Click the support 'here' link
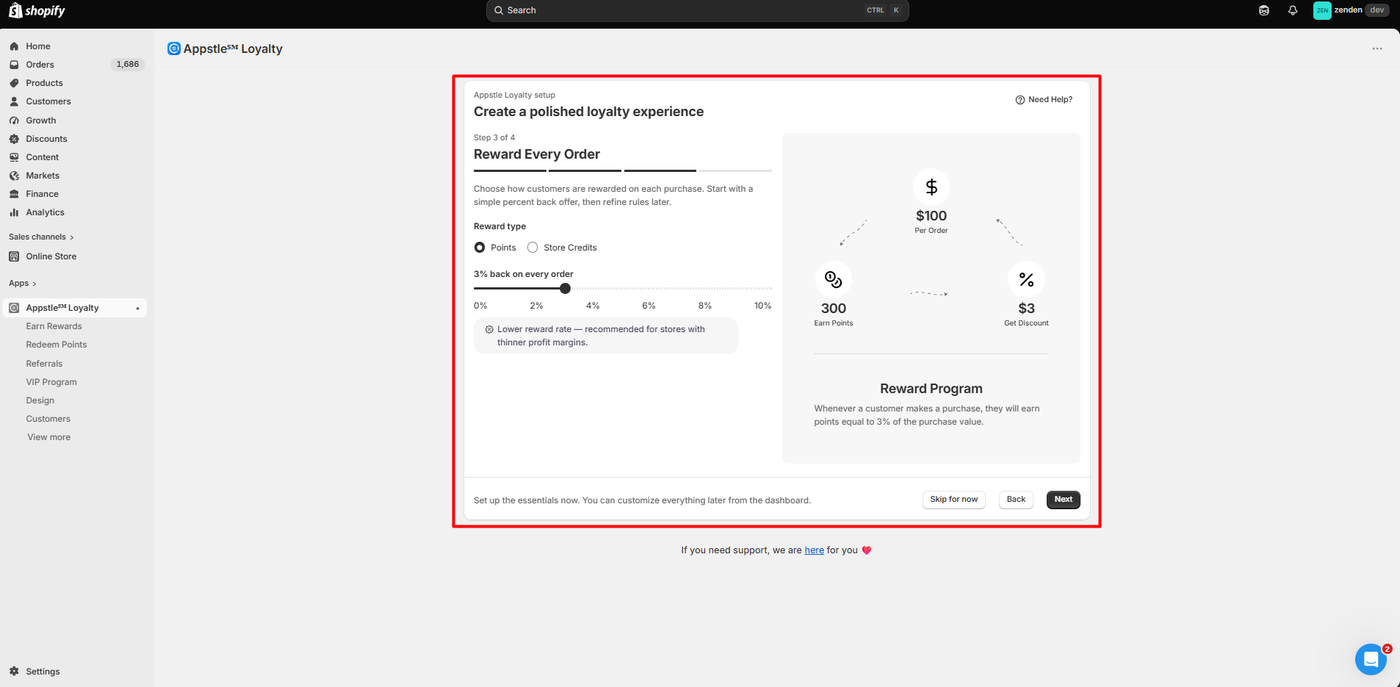Image resolution: width=1400 pixels, height=687 pixels. click(x=814, y=550)
